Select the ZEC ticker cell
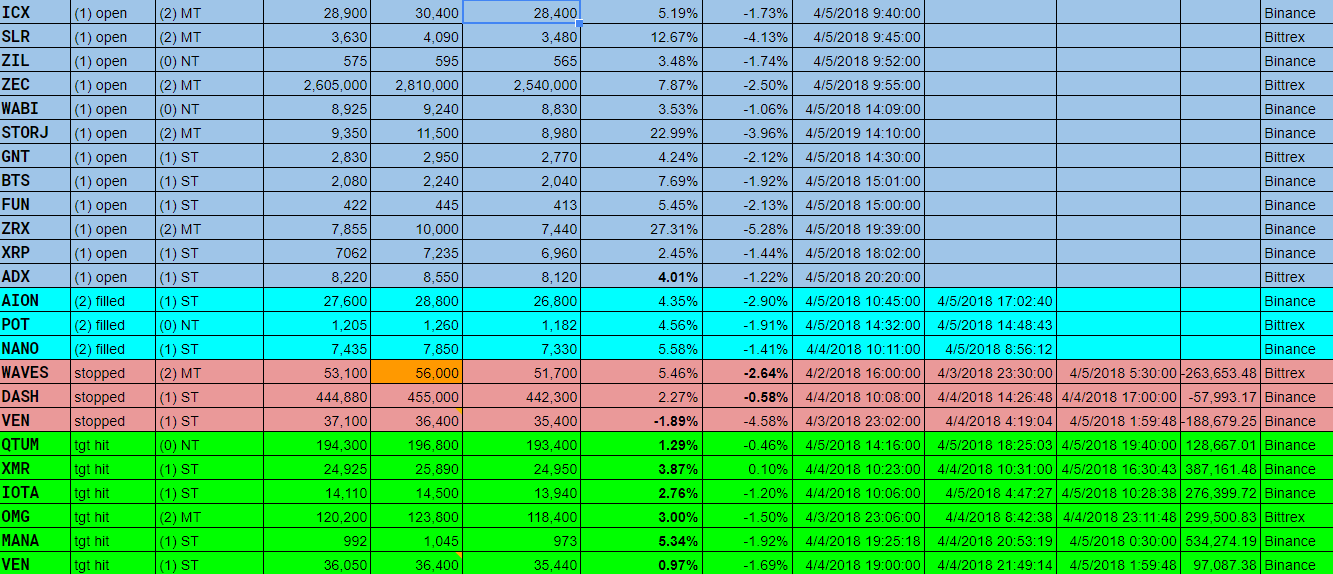Screen dimensions: 1333x574 (35, 85)
